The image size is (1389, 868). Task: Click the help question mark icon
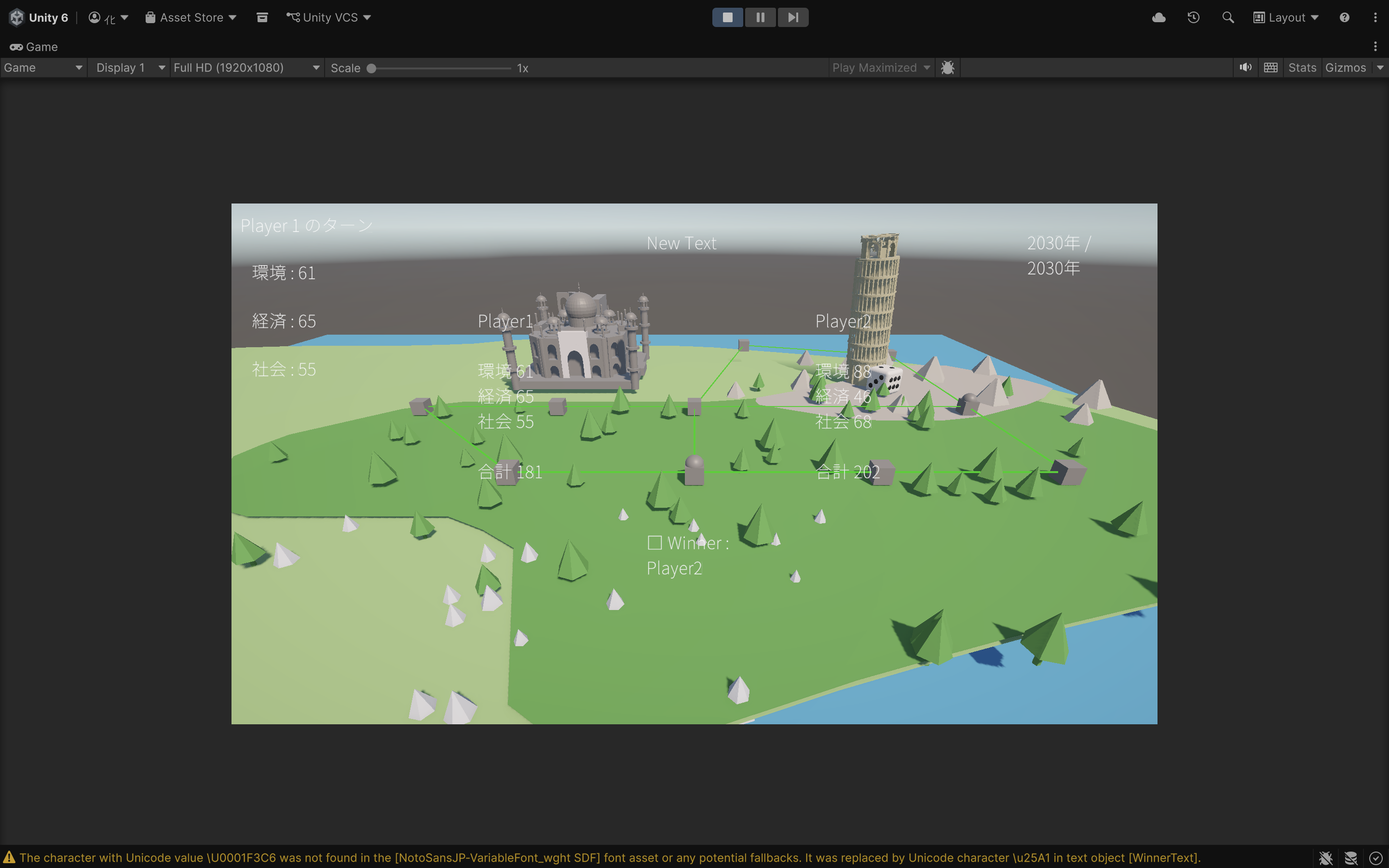coord(1344,17)
